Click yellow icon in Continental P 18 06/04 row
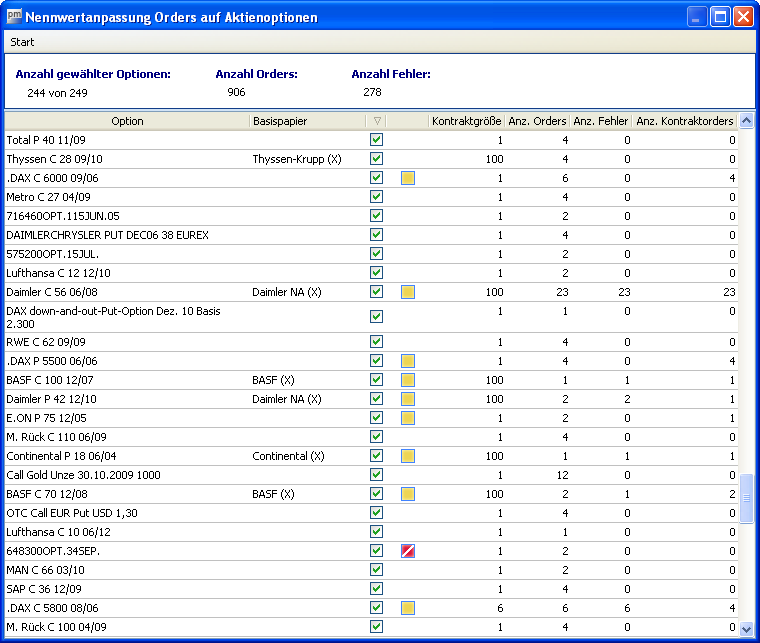The height and width of the screenshot is (643, 760). pos(408,456)
